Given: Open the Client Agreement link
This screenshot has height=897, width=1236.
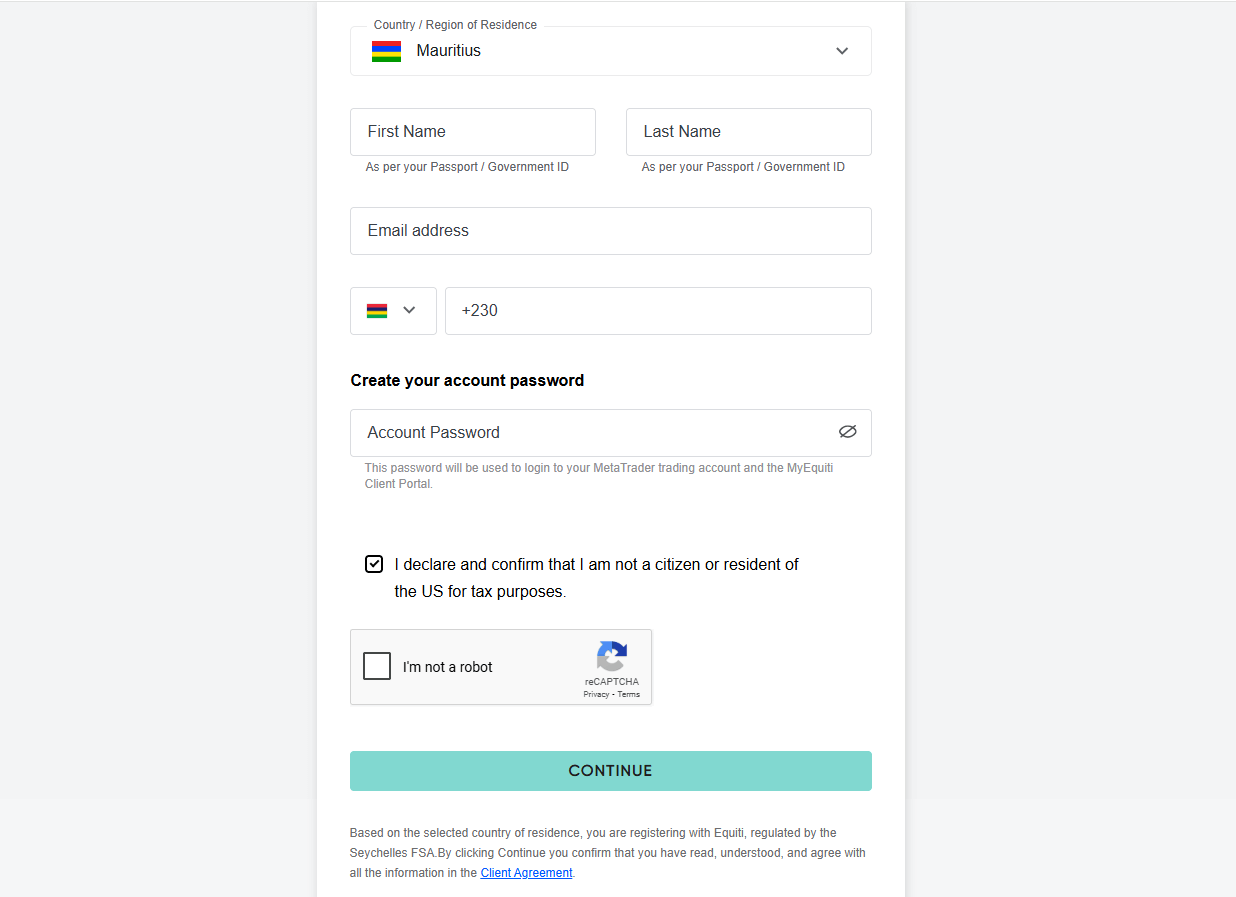Looking at the screenshot, I should coord(526,873).
